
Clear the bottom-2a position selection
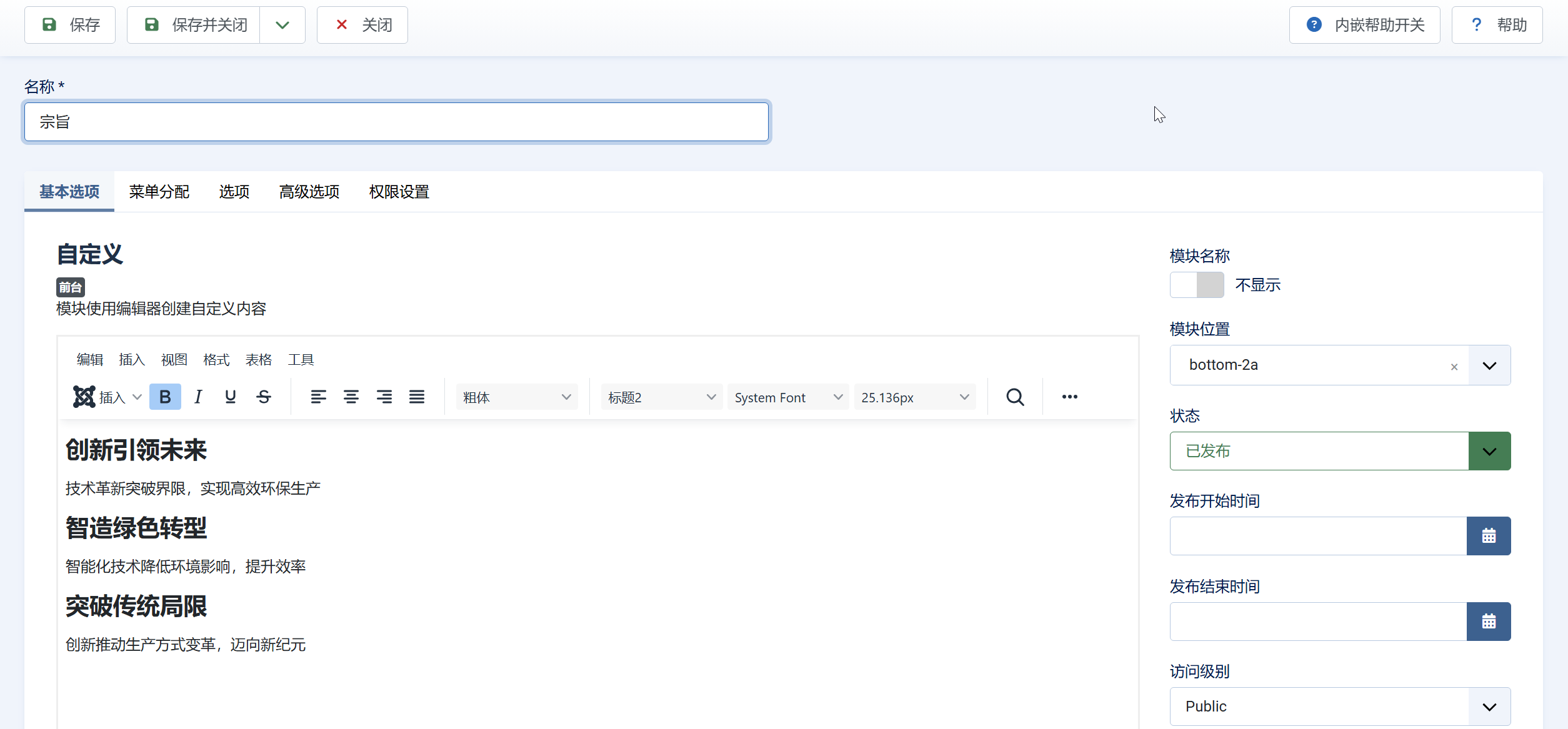pyautogui.click(x=1454, y=367)
